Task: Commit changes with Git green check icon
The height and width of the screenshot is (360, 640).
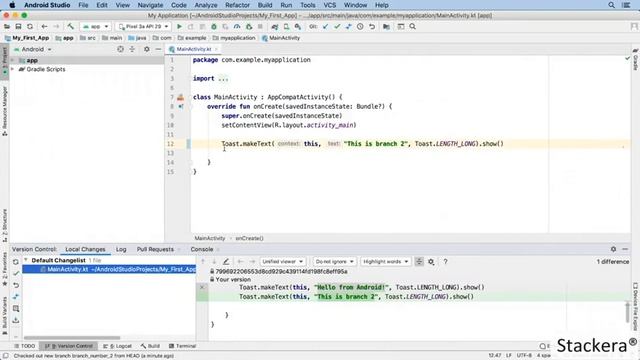Action: click(x=337, y=27)
